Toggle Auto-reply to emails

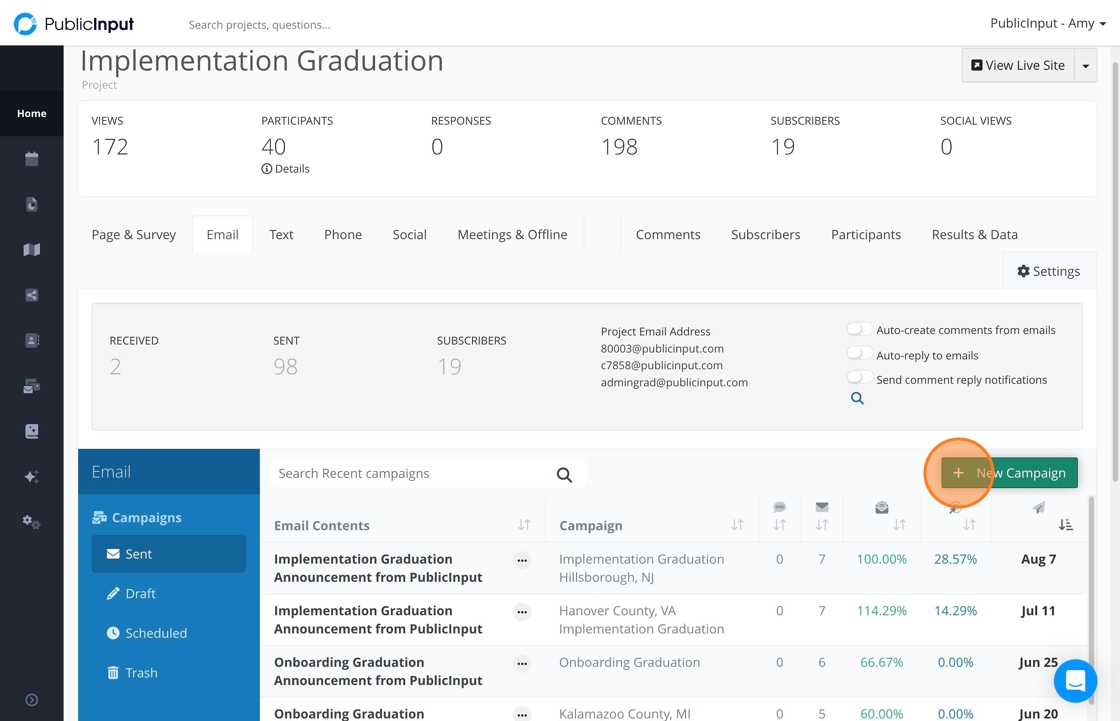tap(859, 354)
